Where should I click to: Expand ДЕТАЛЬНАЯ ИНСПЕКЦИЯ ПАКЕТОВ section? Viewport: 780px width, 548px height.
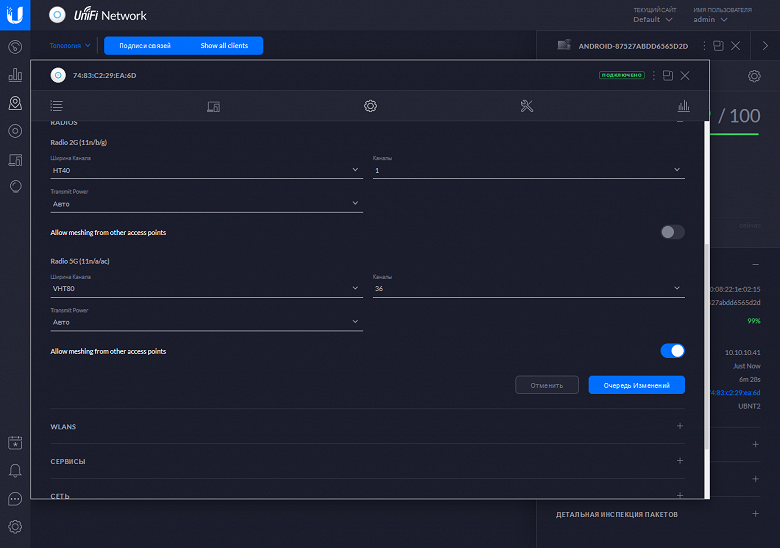756,514
